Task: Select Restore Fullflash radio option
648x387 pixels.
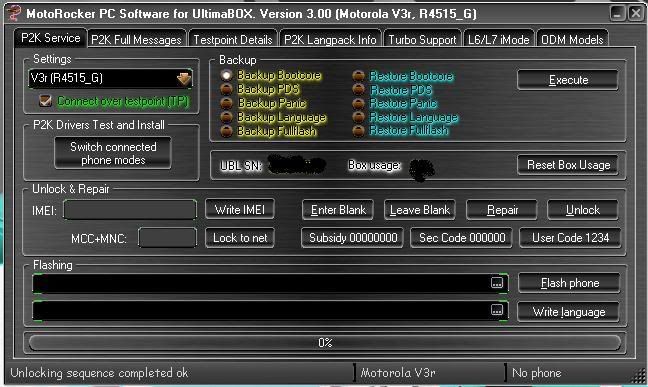Action: pyautogui.click(x=358, y=130)
